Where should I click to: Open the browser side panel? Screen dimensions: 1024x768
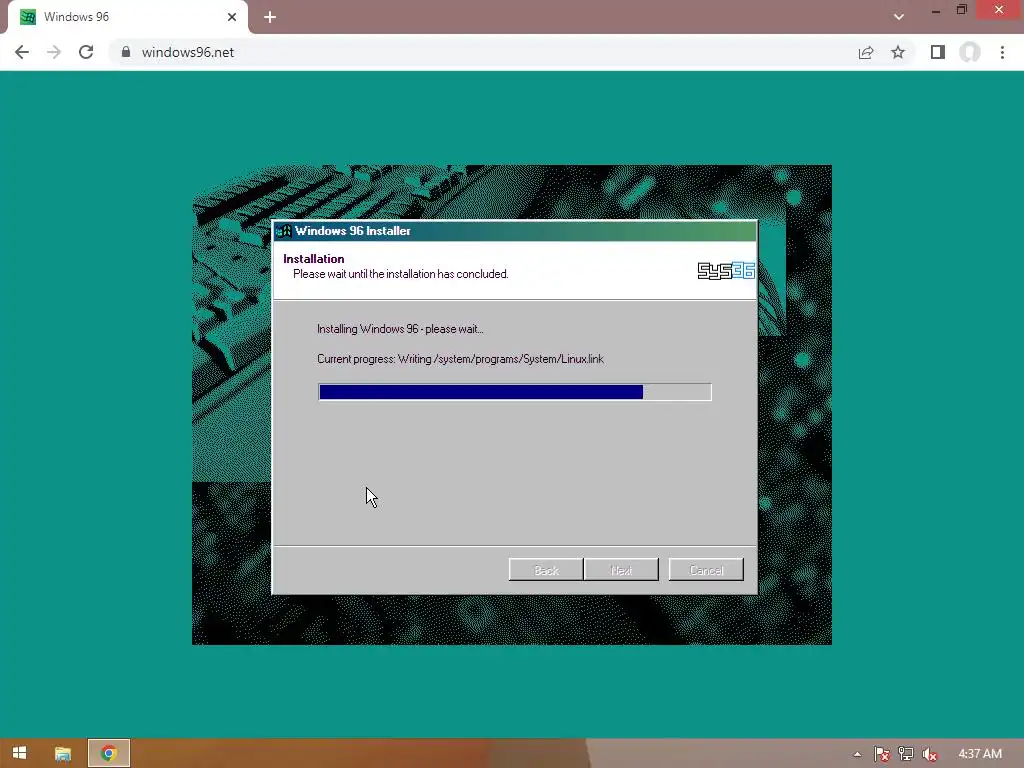(x=938, y=52)
